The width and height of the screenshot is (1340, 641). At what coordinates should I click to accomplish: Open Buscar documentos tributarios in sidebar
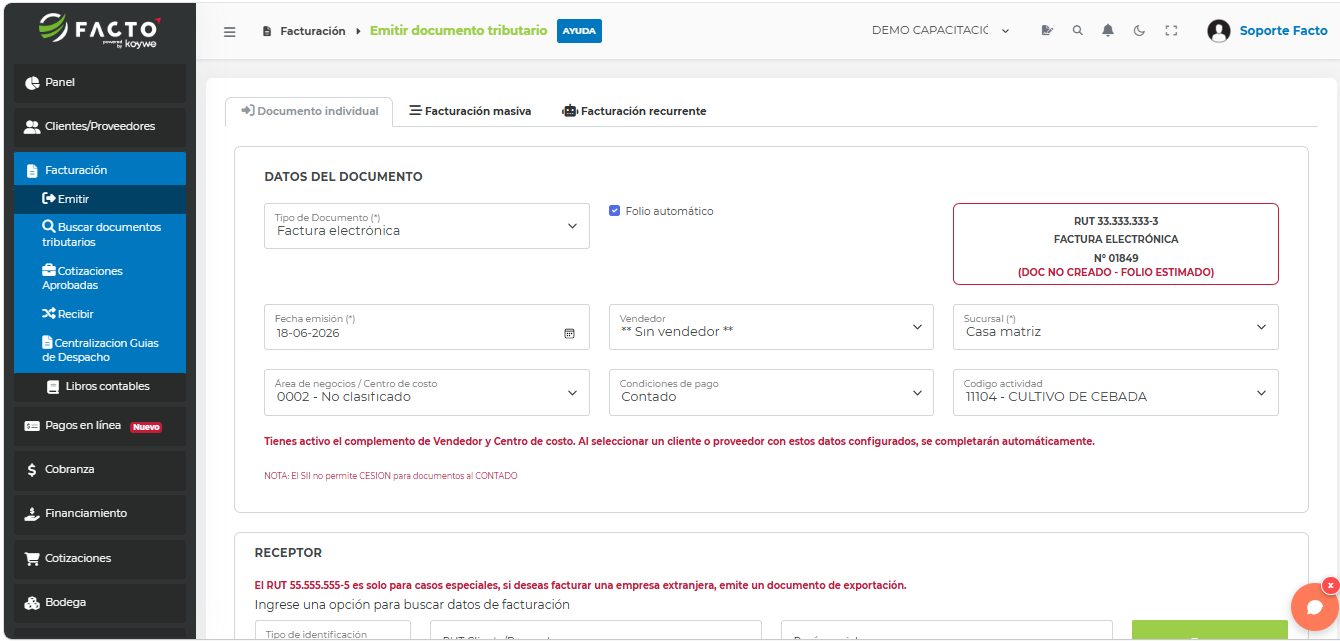pos(100,234)
